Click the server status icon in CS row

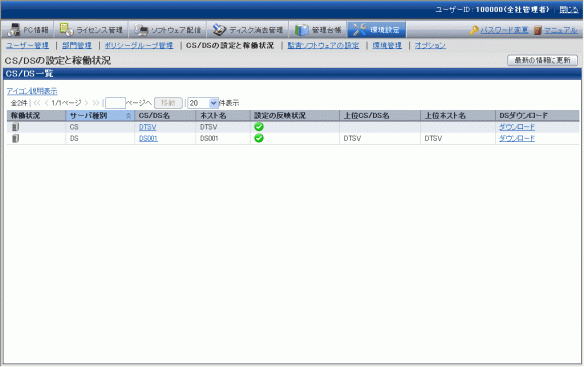[x=15, y=127]
